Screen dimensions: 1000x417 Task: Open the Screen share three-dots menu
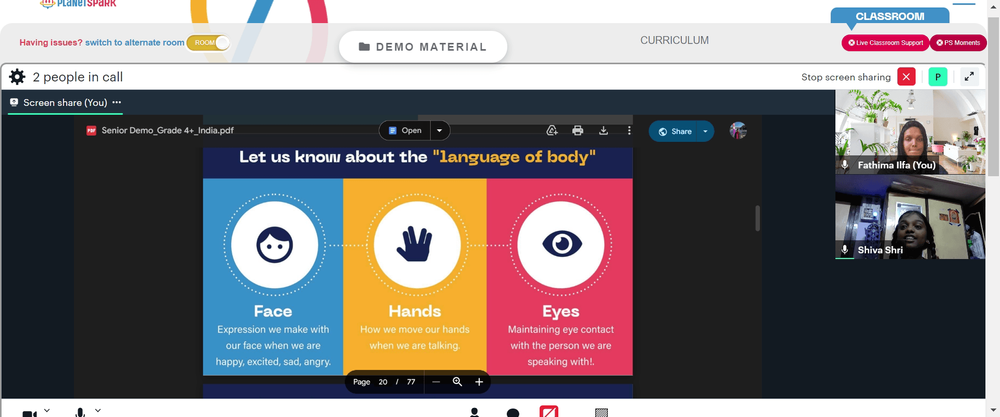tap(117, 102)
